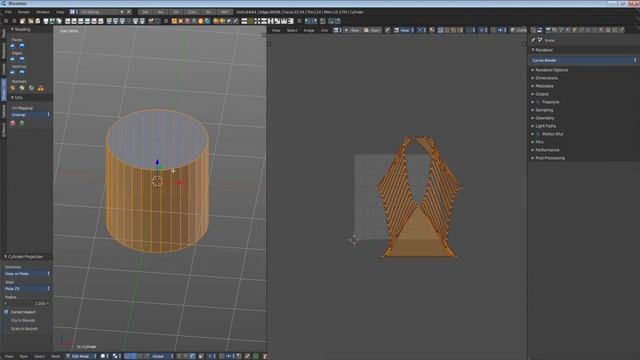
Task: Set Vertices shading to flat
Action: pyautogui.click(x=22, y=73)
